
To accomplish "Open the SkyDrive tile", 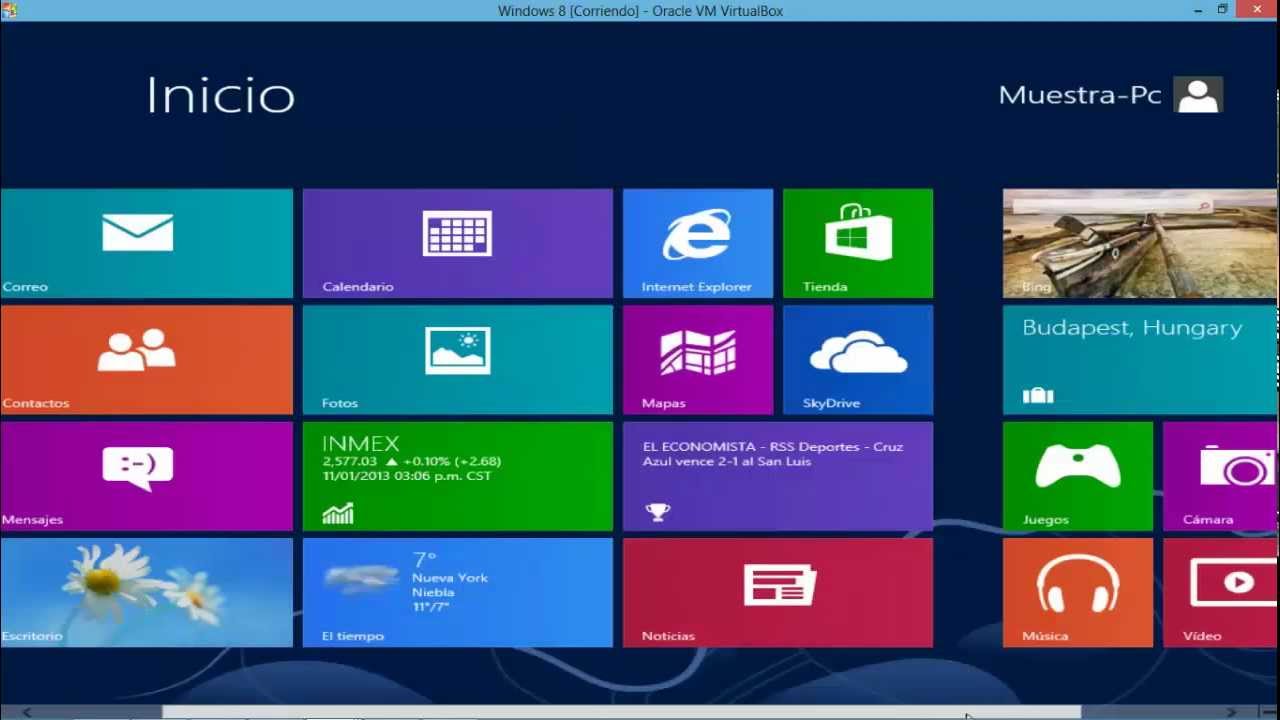I will [858, 360].
